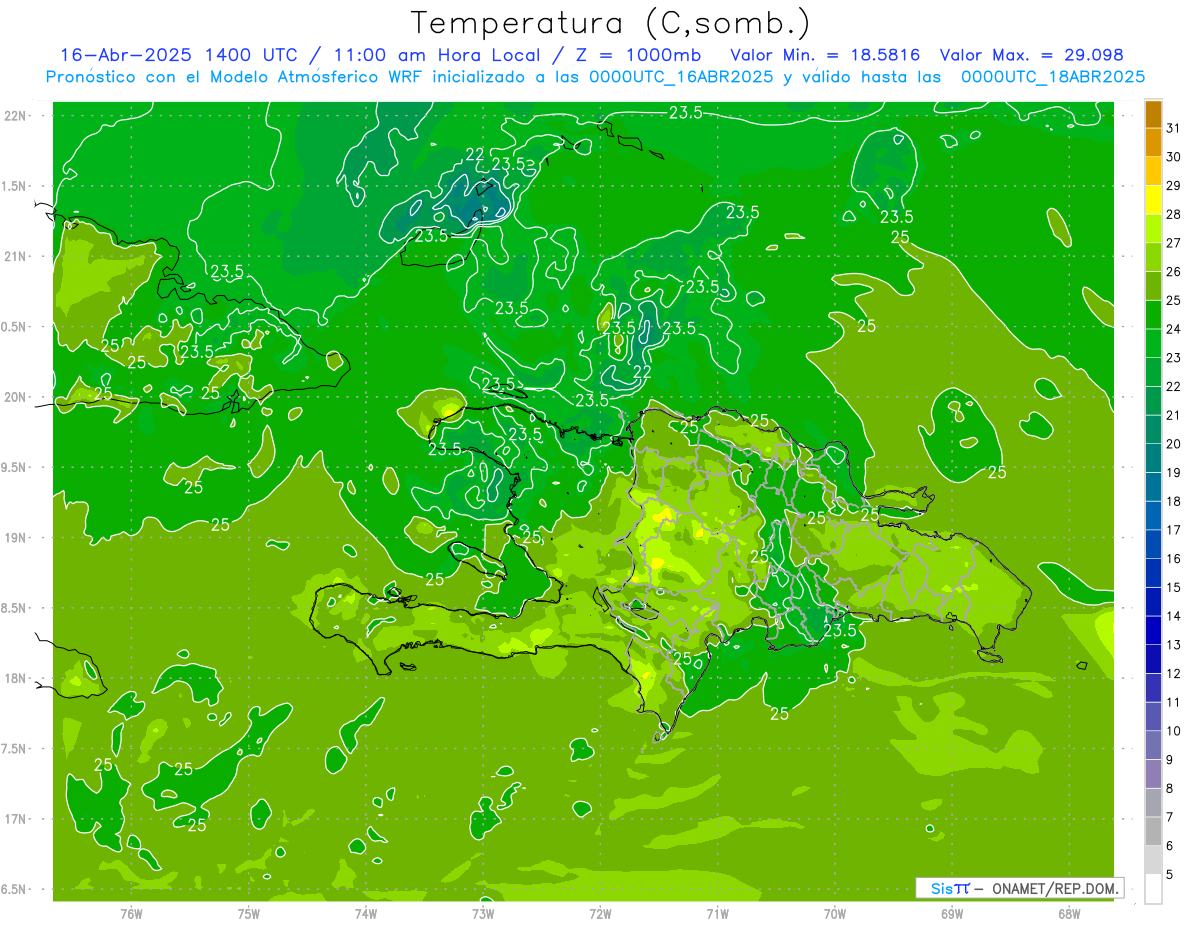
Task: Click the colorbar tick label "31"
Action: click(x=1174, y=129)
